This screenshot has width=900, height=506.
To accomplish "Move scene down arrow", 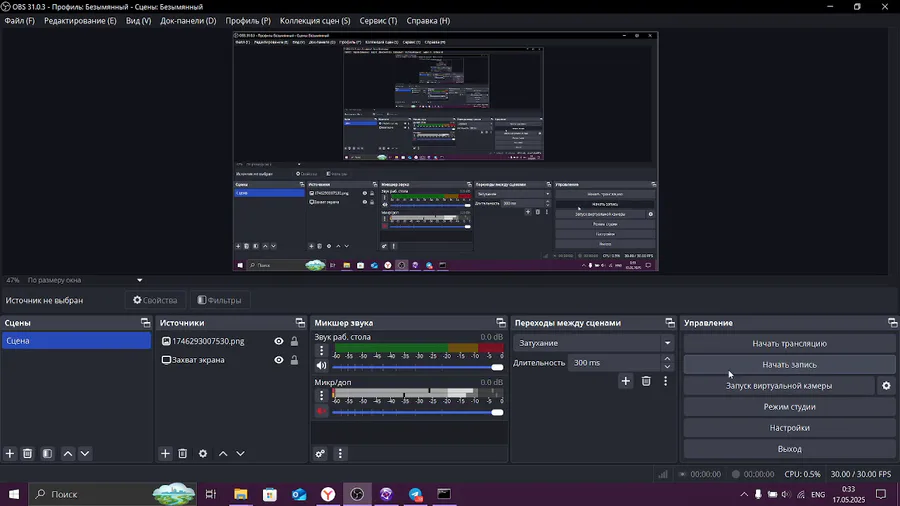I will tap(85, 453).
